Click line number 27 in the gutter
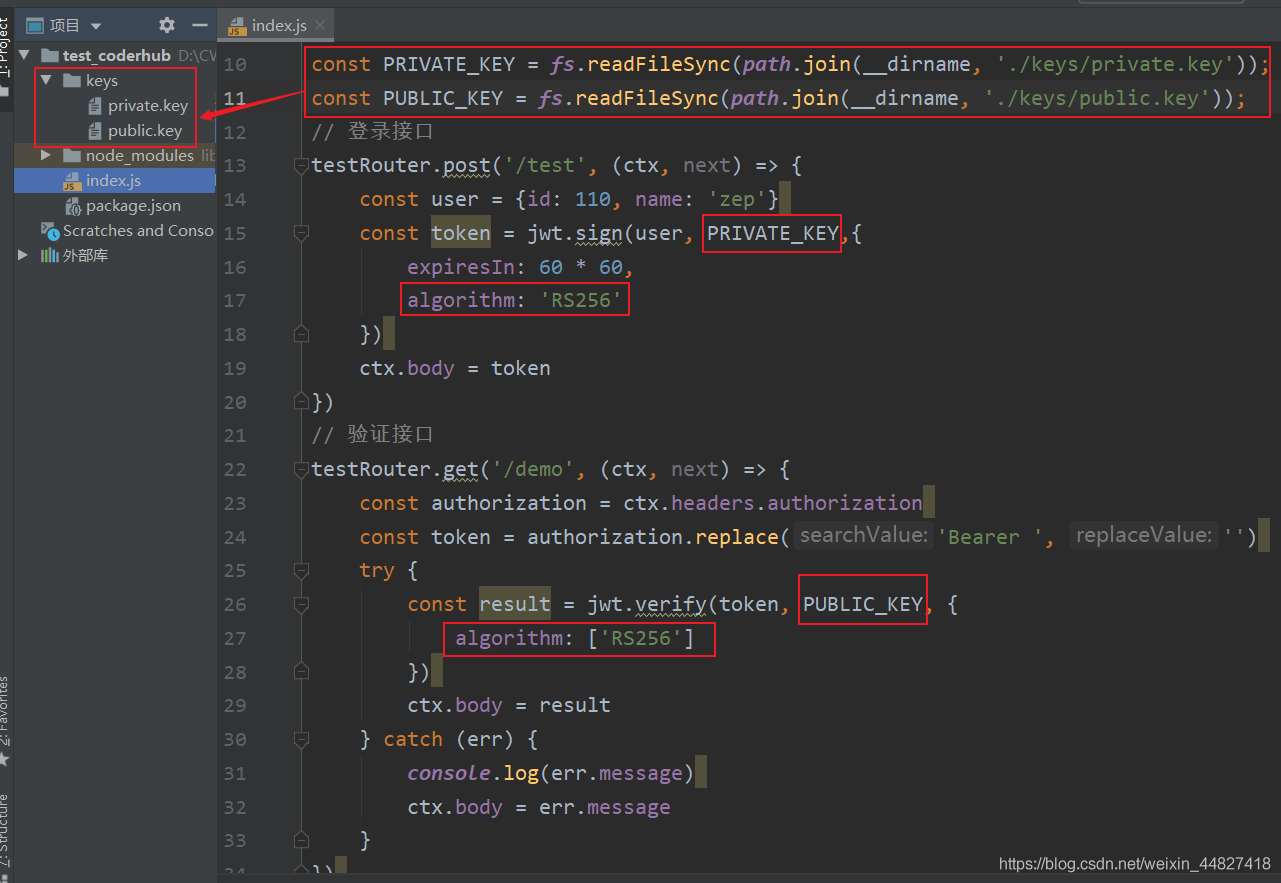This screenshot has width=1281, height=883. [234, 638]
